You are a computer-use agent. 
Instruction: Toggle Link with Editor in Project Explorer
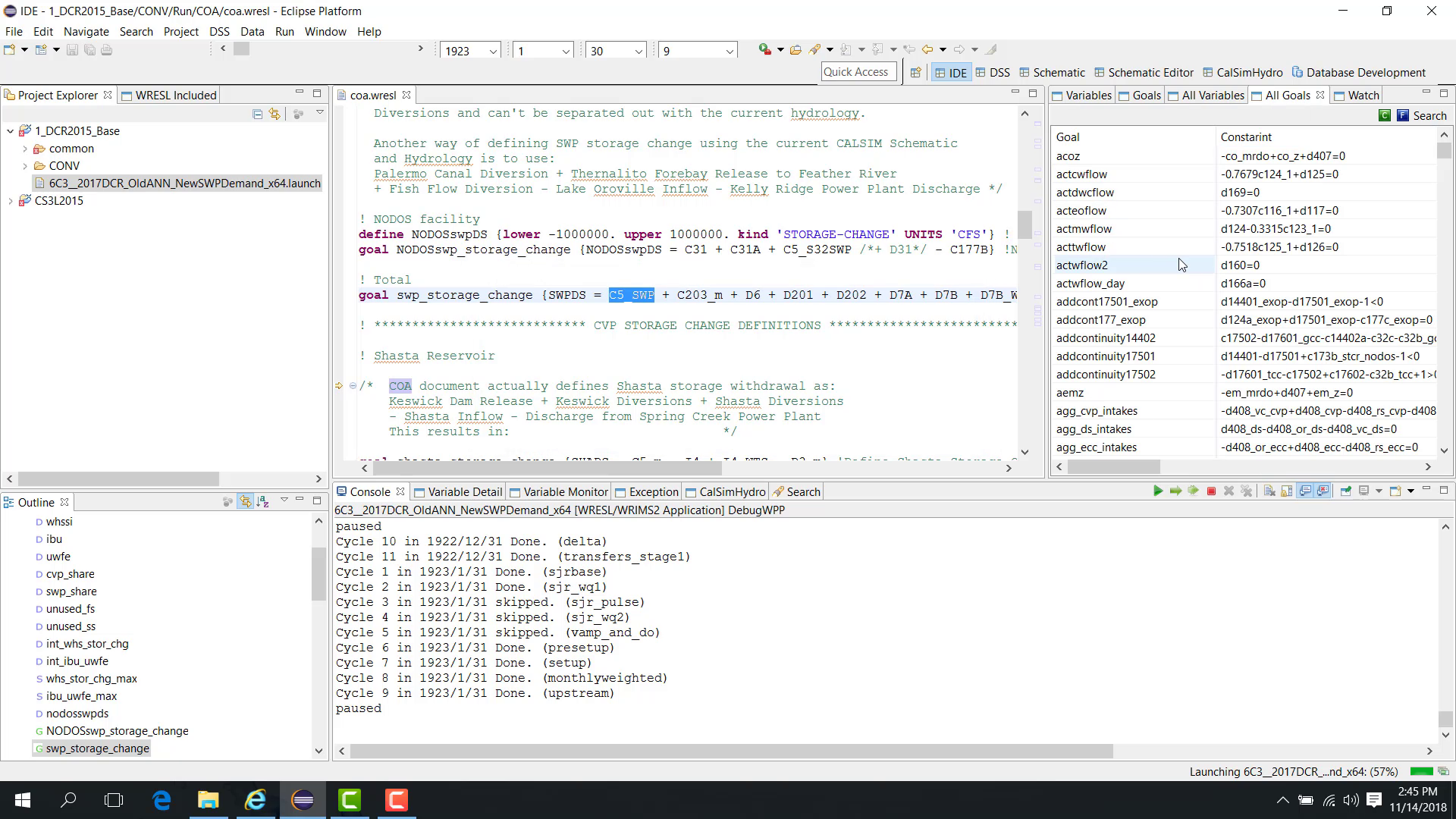(x=275, y=115)
